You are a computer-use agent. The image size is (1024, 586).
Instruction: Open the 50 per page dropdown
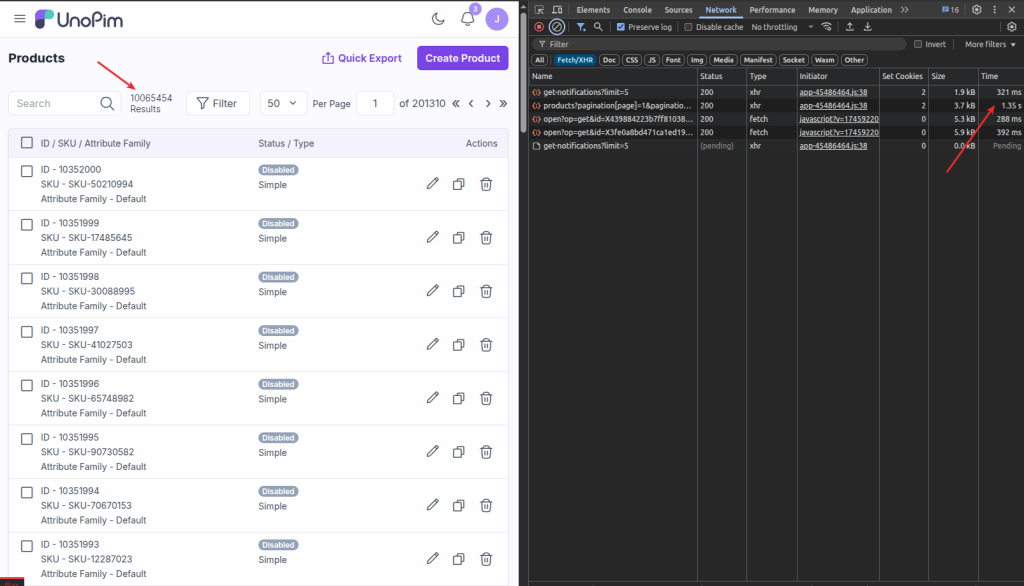point(283,103)
